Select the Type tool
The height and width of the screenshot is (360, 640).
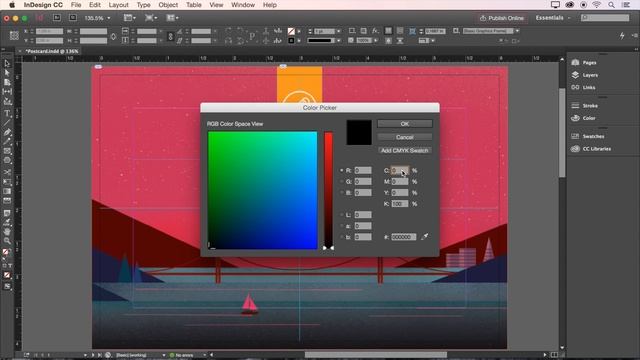7,113
